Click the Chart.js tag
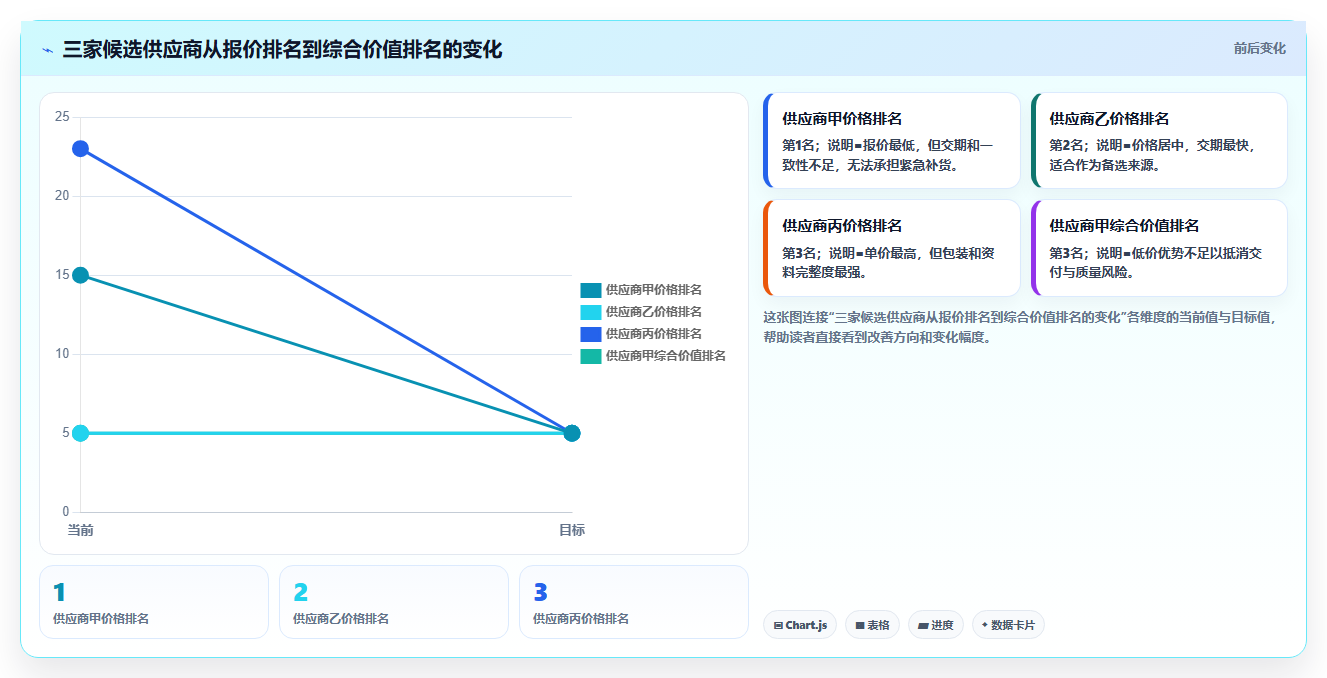 point(800,625)
